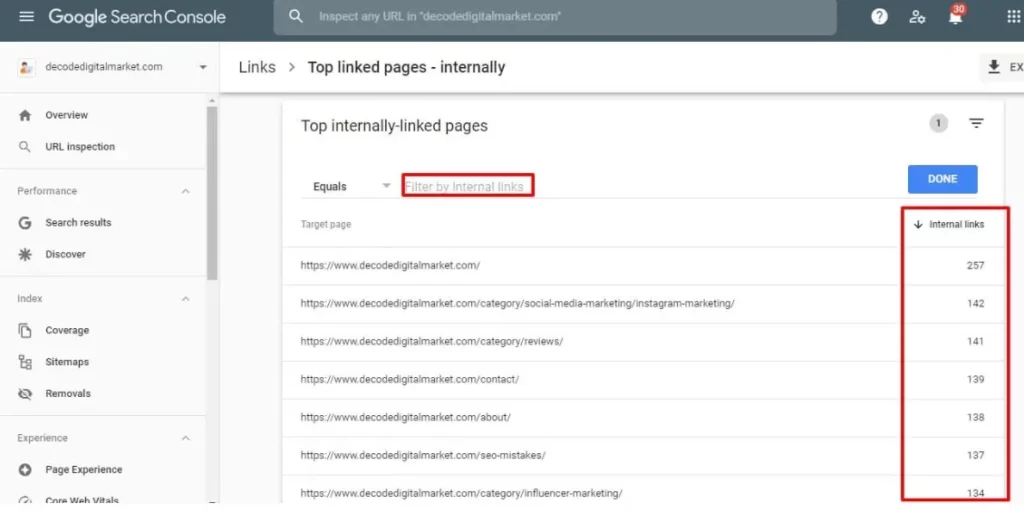Click the 141 internal links value
1024x523 pixels.
pos(975,341)
